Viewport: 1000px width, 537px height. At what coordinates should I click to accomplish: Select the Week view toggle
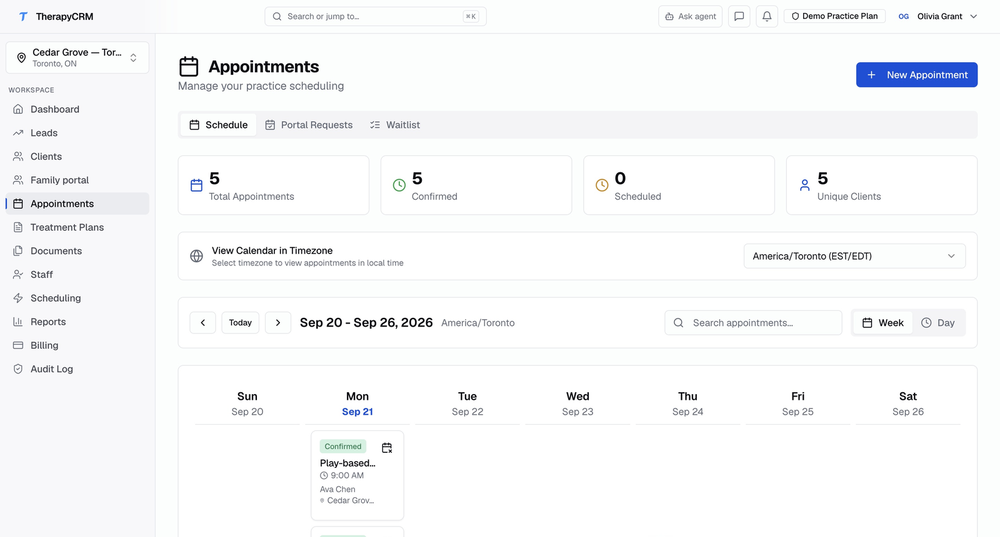pyautogui.click(x=883, y=323)
